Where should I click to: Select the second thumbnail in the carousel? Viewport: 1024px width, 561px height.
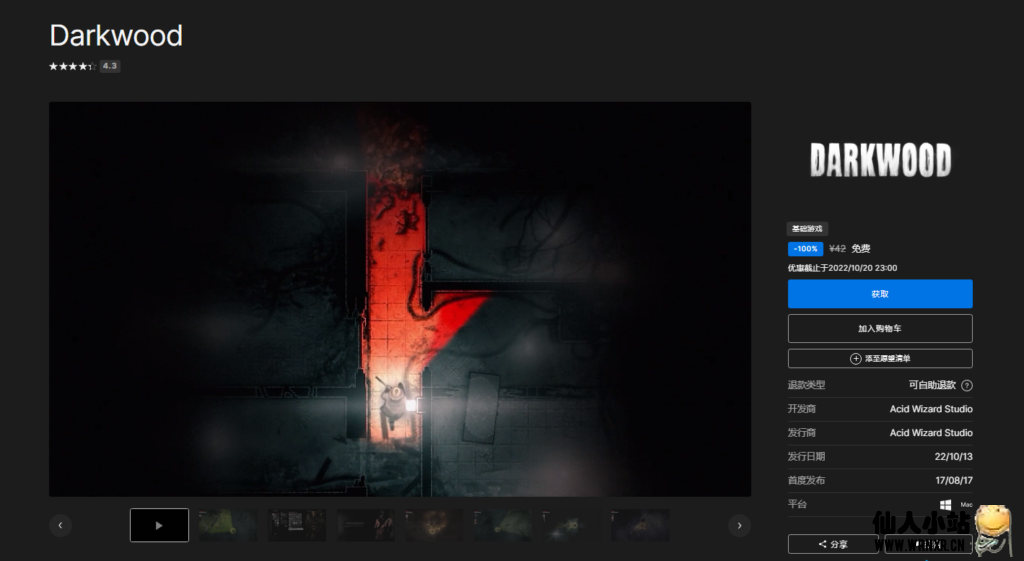[x=228, y=525]
